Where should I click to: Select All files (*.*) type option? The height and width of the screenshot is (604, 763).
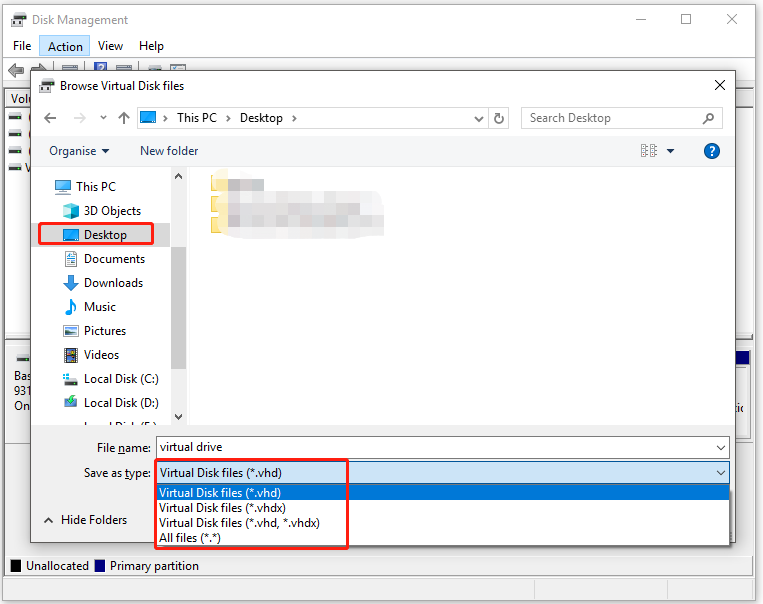point(189,538)
